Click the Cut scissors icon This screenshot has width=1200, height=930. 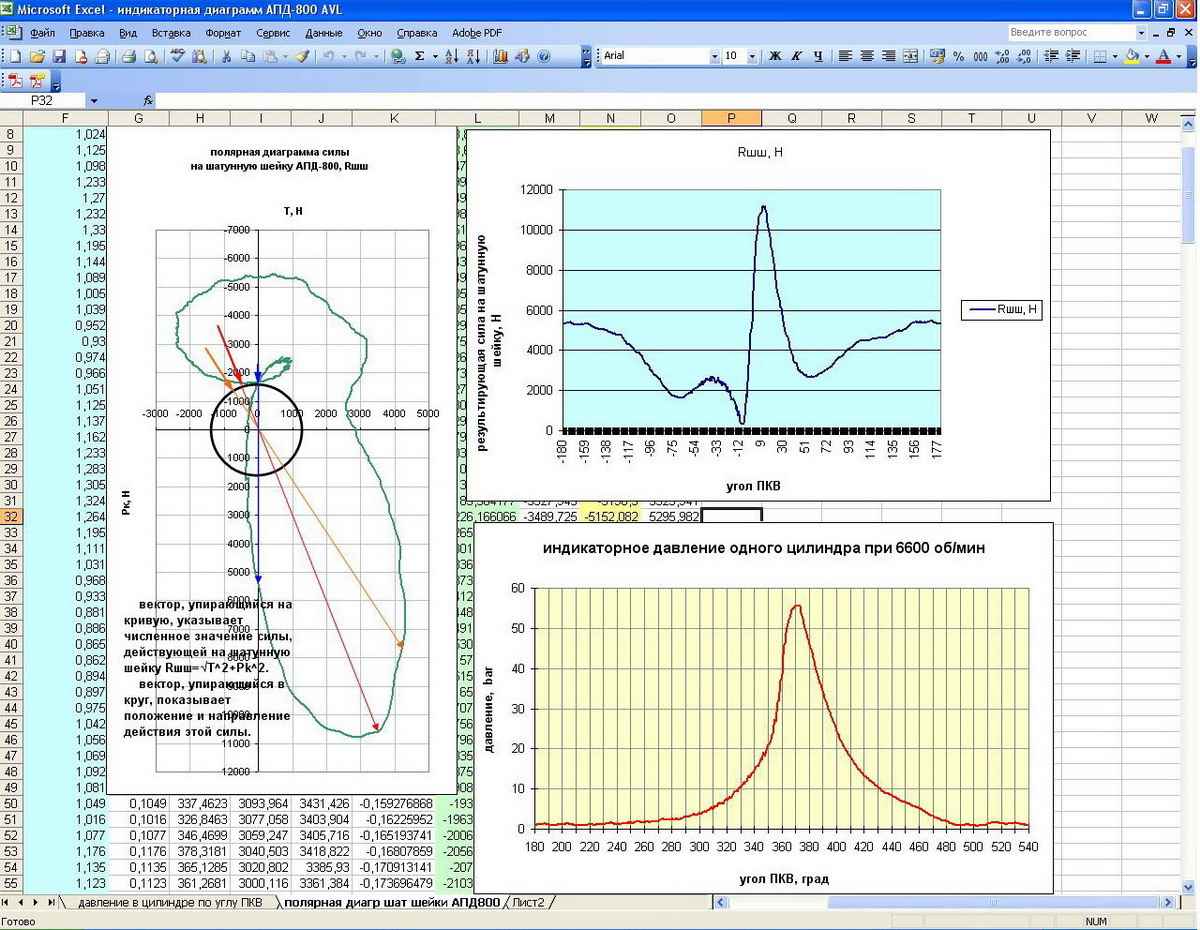coord(227,57)
